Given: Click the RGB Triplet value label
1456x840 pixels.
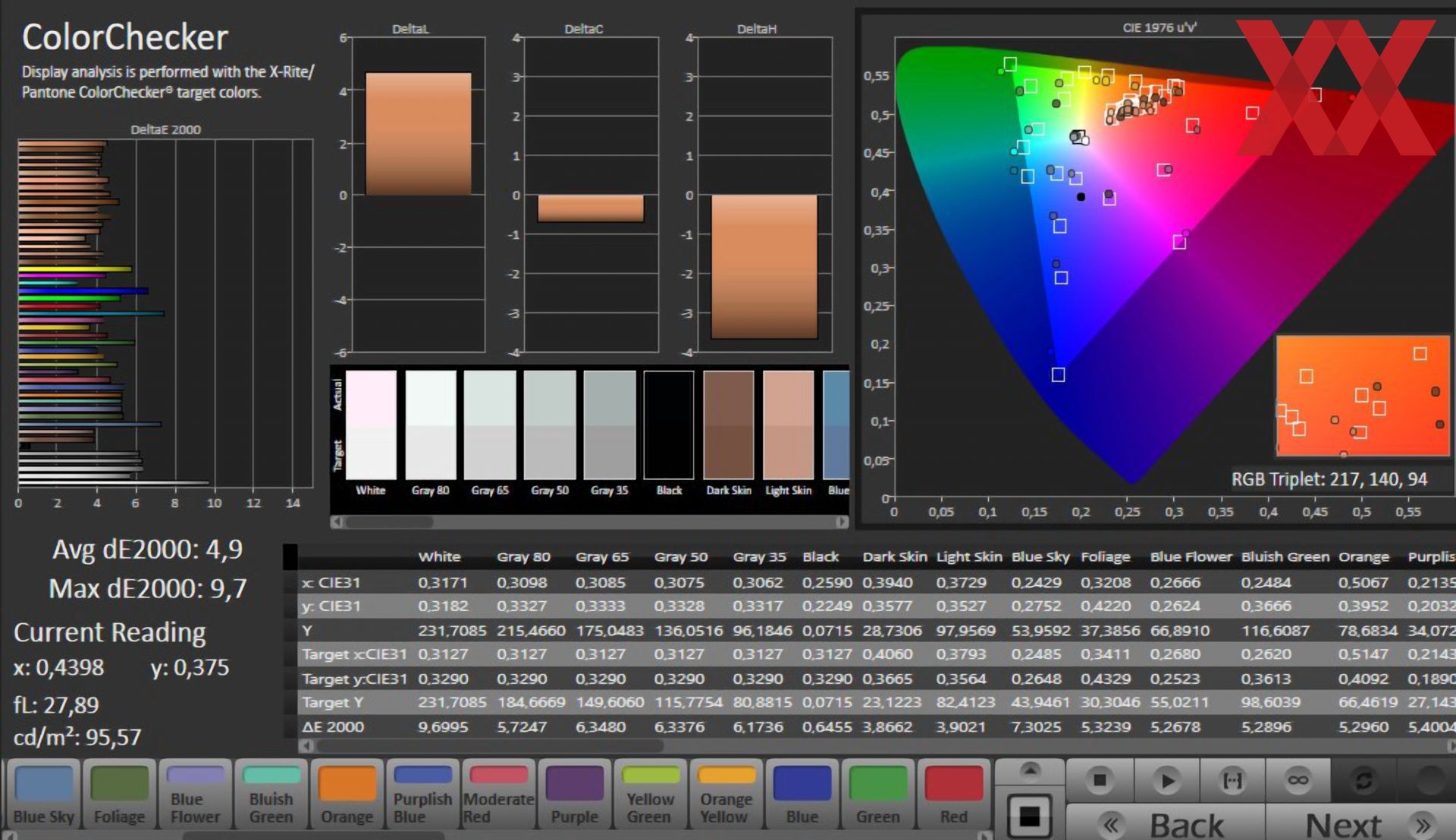Looking at the screenshot, I should tap(1329, 479).
